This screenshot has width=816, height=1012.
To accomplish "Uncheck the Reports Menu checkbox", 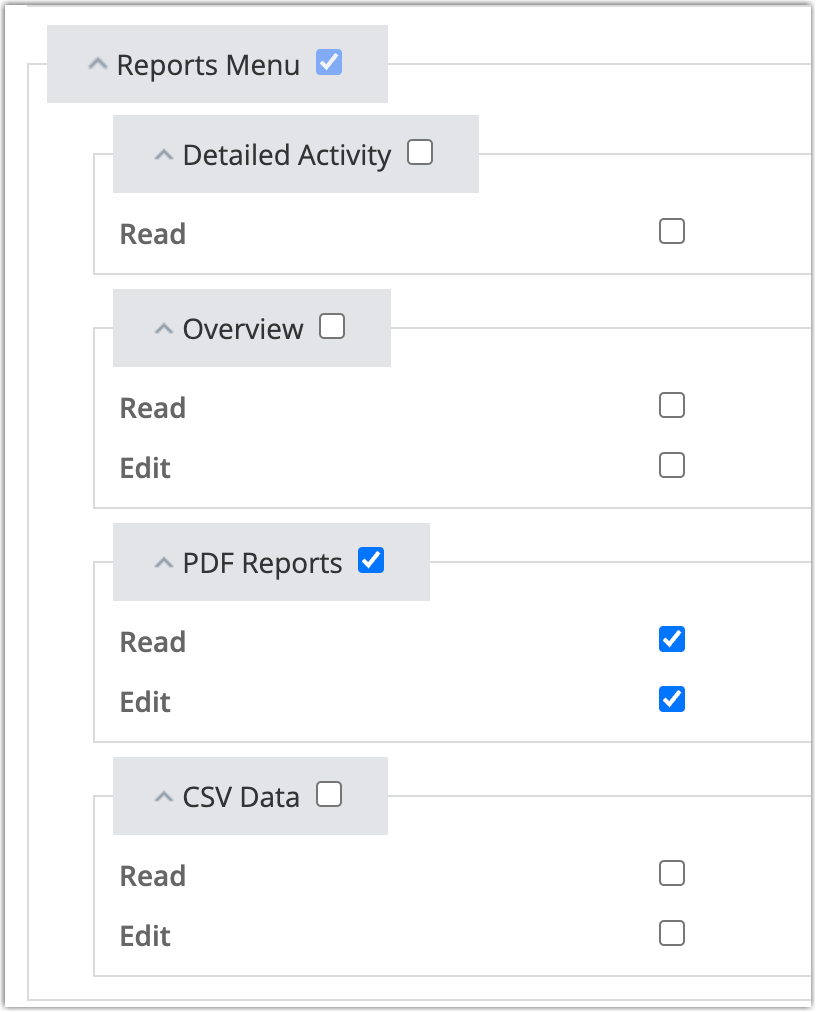I will click(x=329, y=61).
